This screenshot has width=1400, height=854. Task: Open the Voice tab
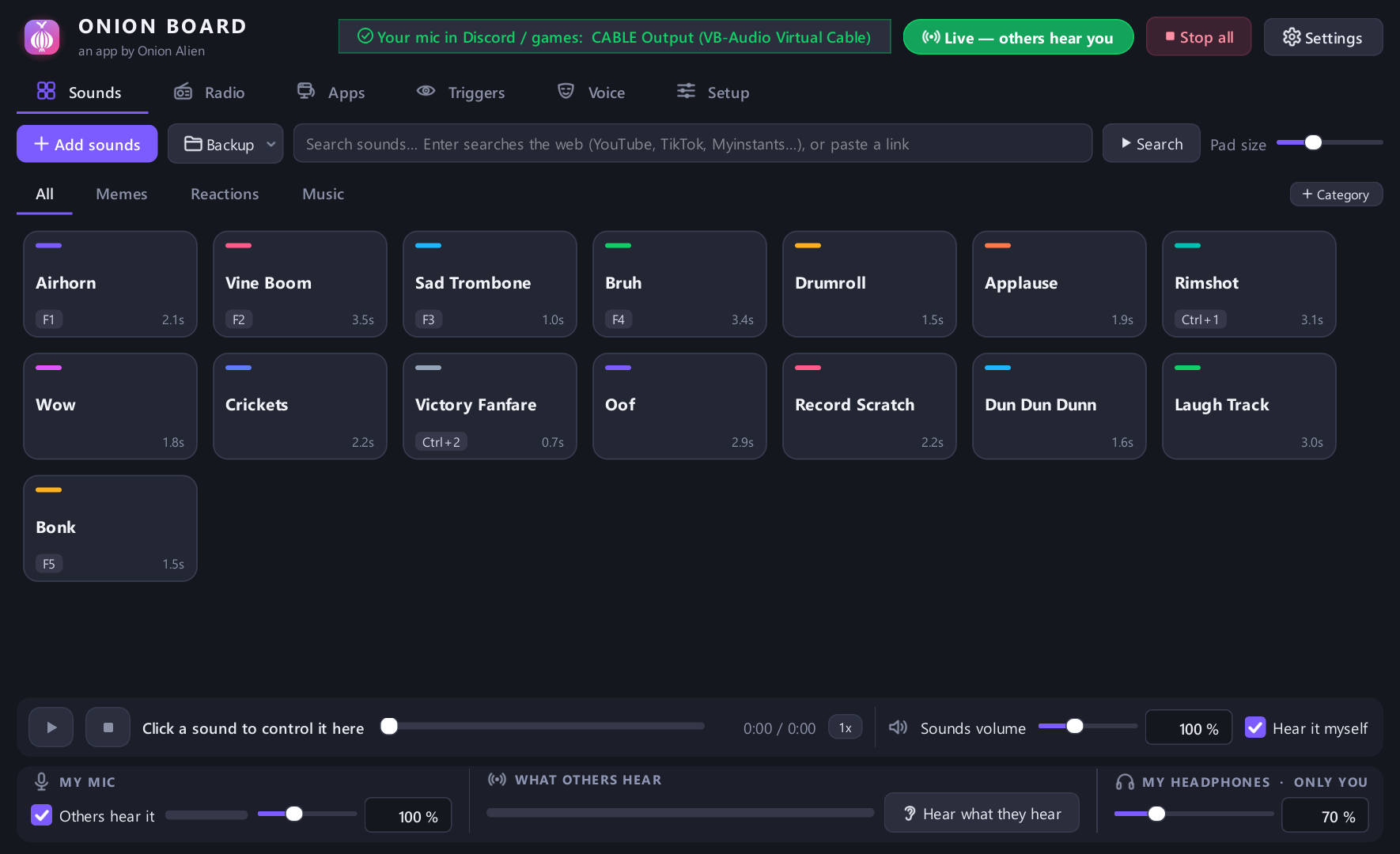tap(591, 93)
